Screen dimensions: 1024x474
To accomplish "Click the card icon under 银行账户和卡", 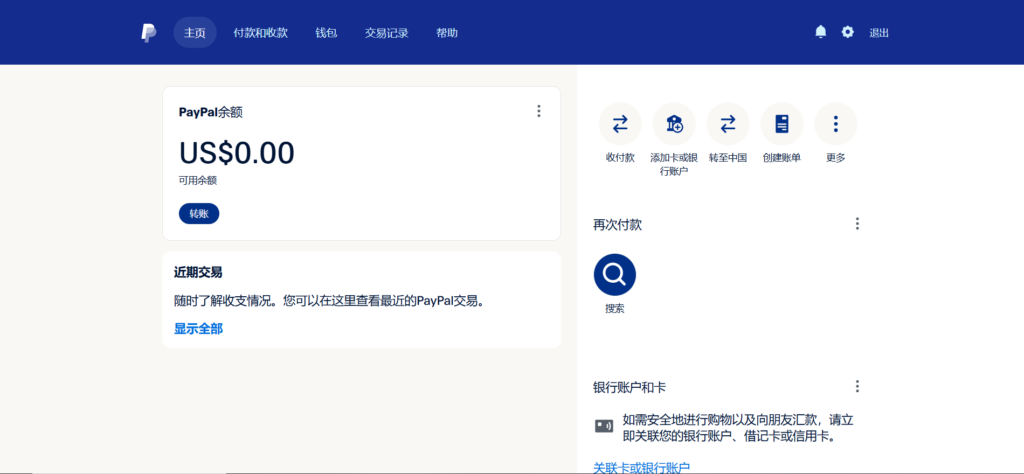I will tap(603, 426).
